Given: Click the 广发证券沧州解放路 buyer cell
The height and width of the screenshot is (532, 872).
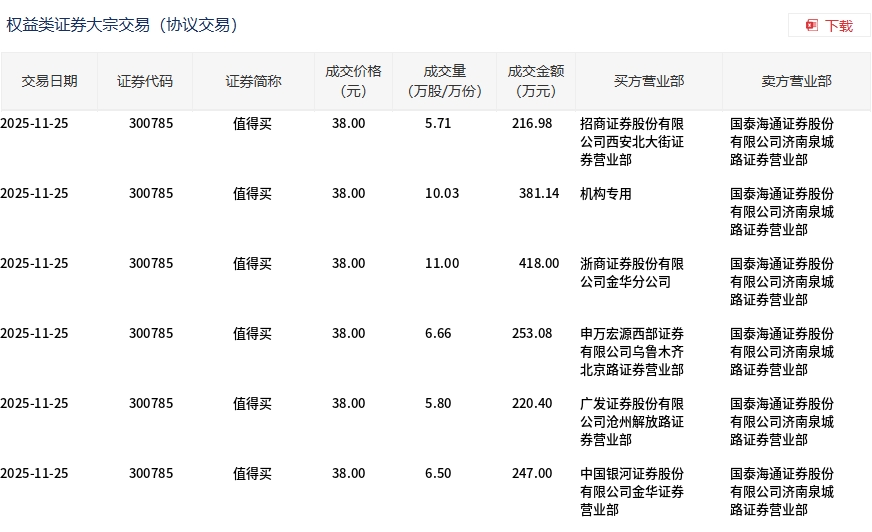Looking at the screenshot, I should (x=632, y=421).
